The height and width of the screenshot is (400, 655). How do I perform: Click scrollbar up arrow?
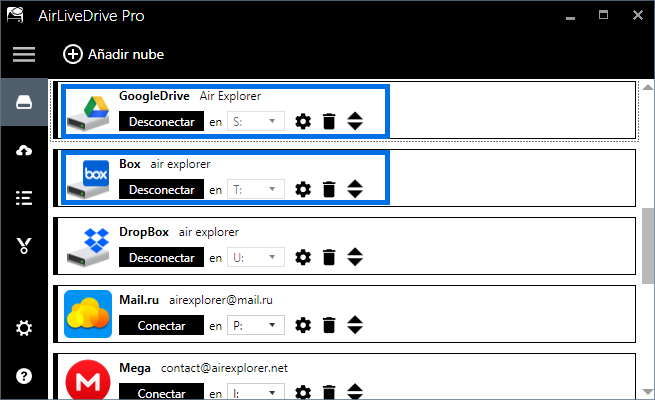coord(648,87)
